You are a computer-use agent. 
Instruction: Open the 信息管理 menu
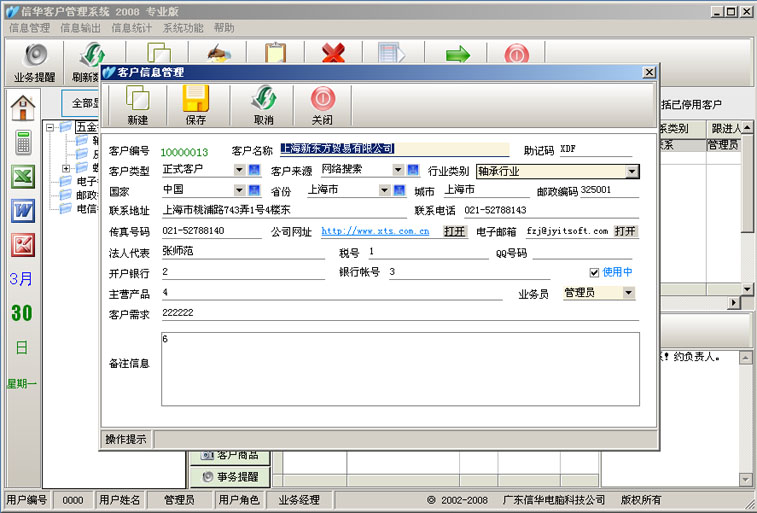click(x=29, y=28)
